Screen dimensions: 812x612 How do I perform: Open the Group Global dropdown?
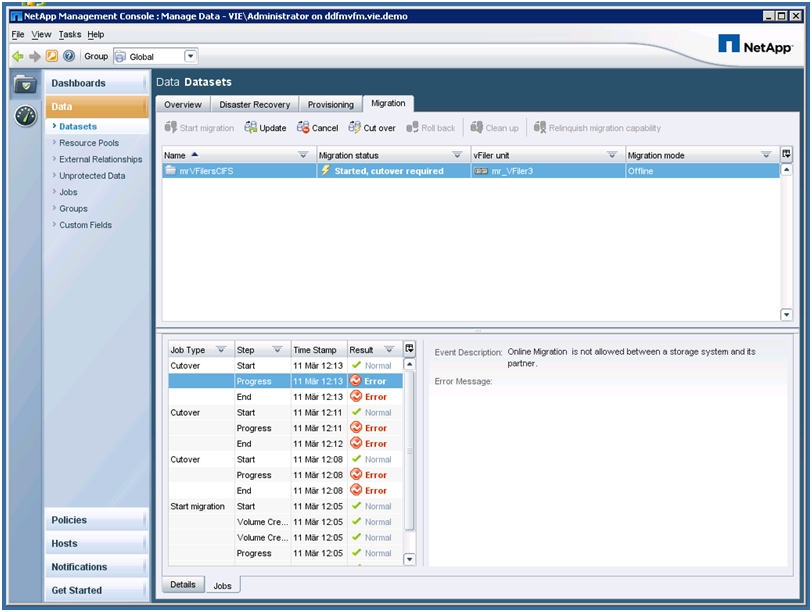tap(190, 57)
